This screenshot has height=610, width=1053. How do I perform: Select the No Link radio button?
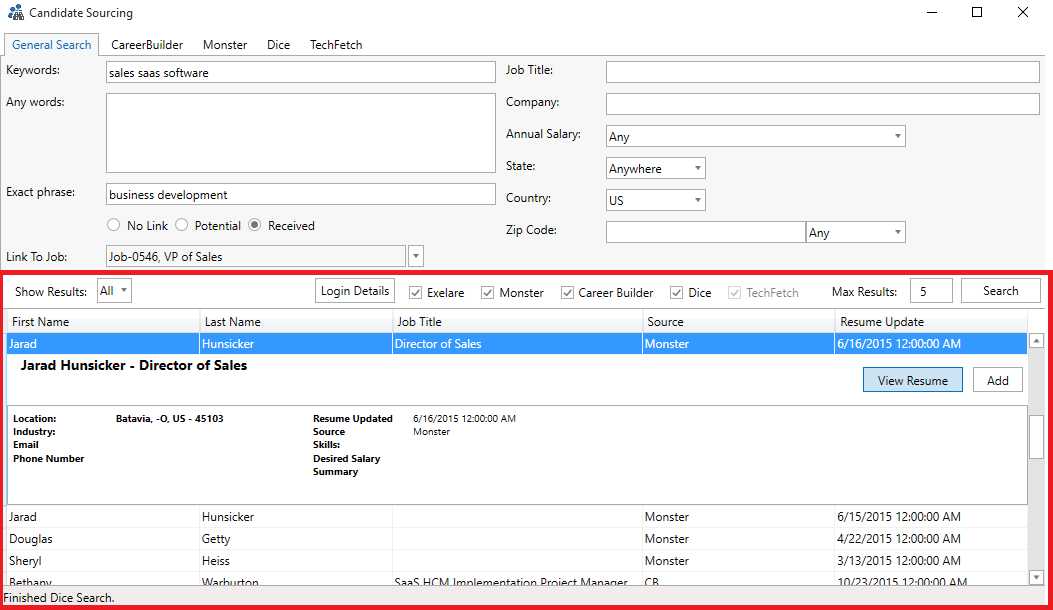(x=113, y=225)
